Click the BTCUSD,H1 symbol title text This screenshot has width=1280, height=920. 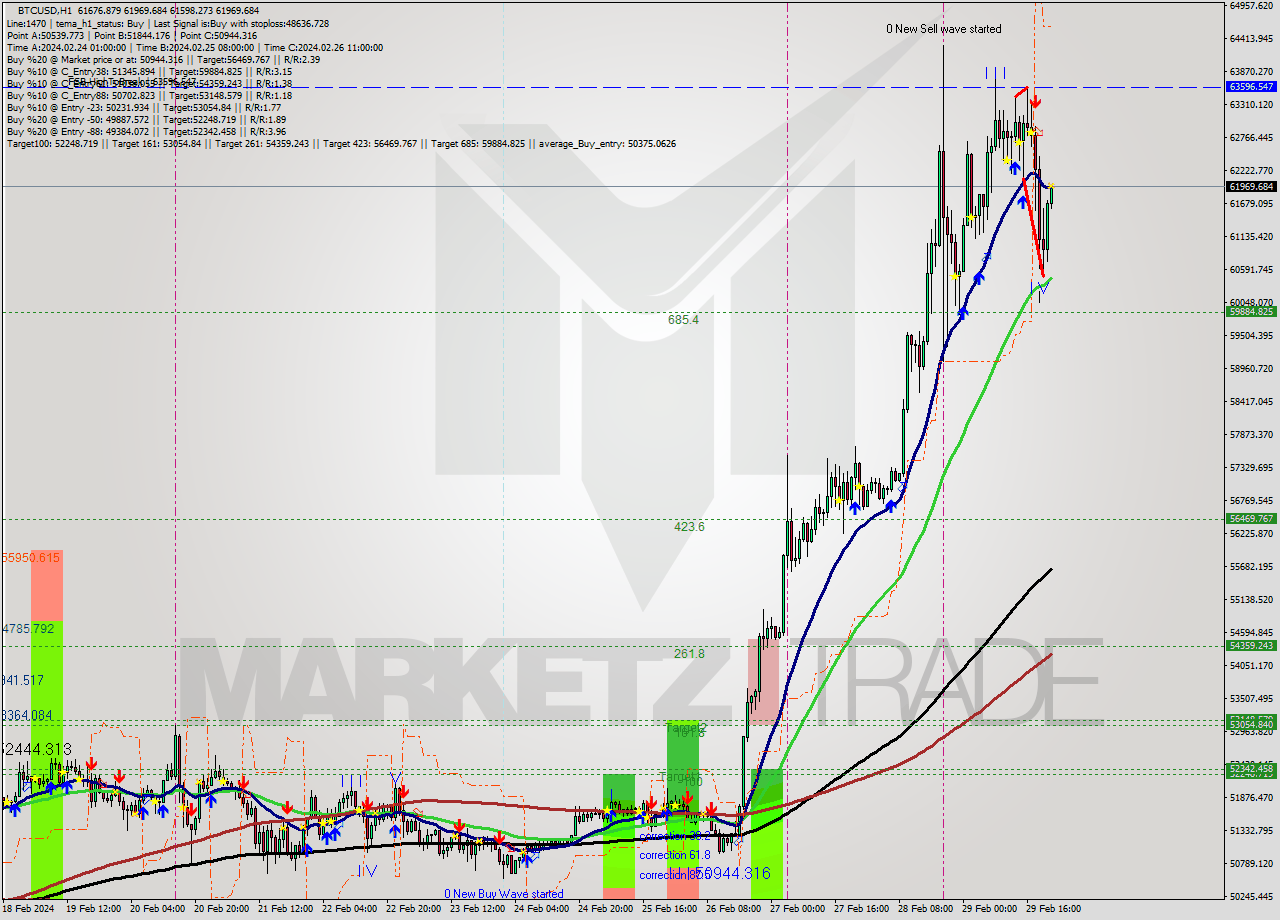tap(45, 11)
